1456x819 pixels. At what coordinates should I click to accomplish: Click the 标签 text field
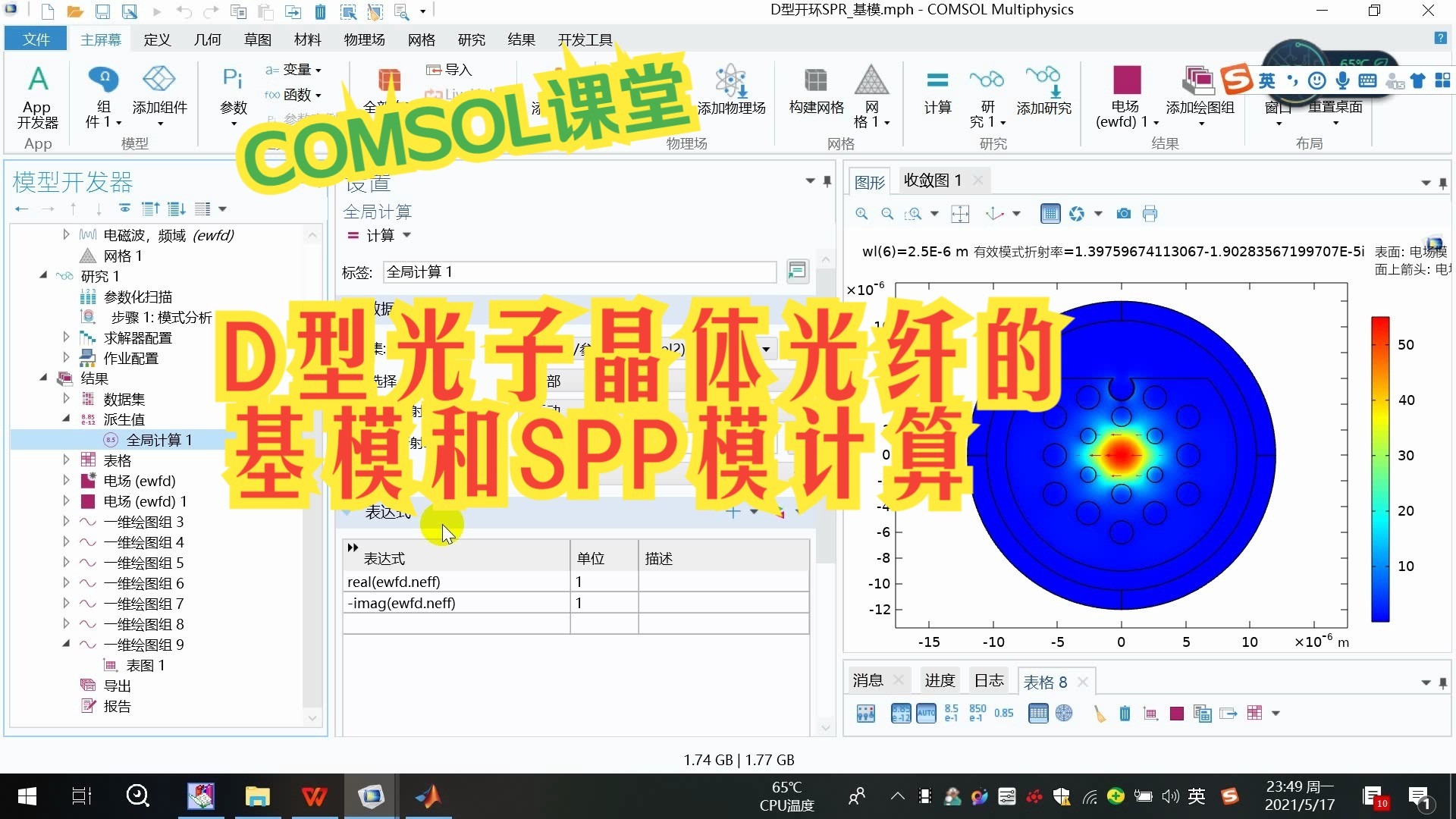[579, 271]
